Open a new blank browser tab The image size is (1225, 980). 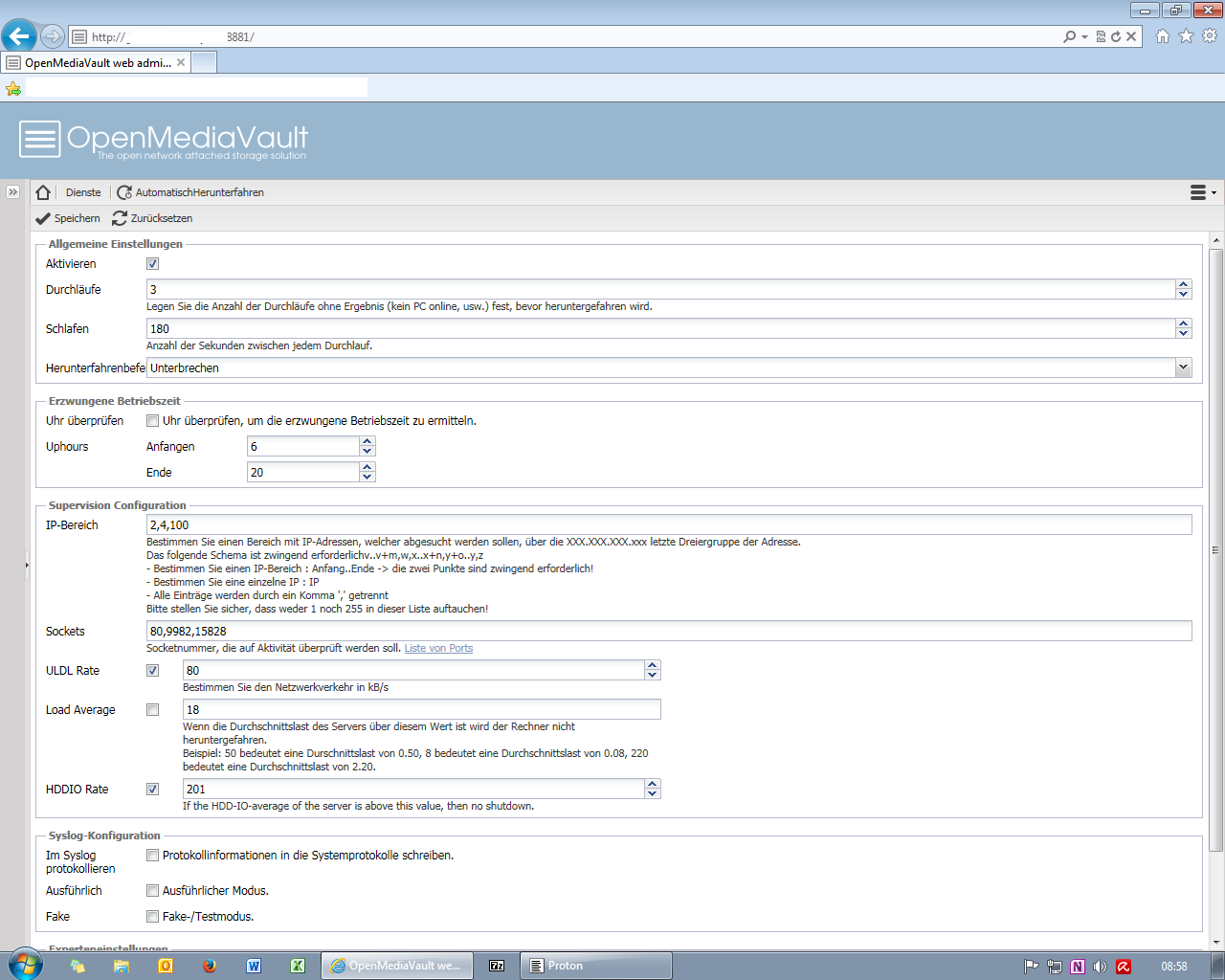coord(204,63)
